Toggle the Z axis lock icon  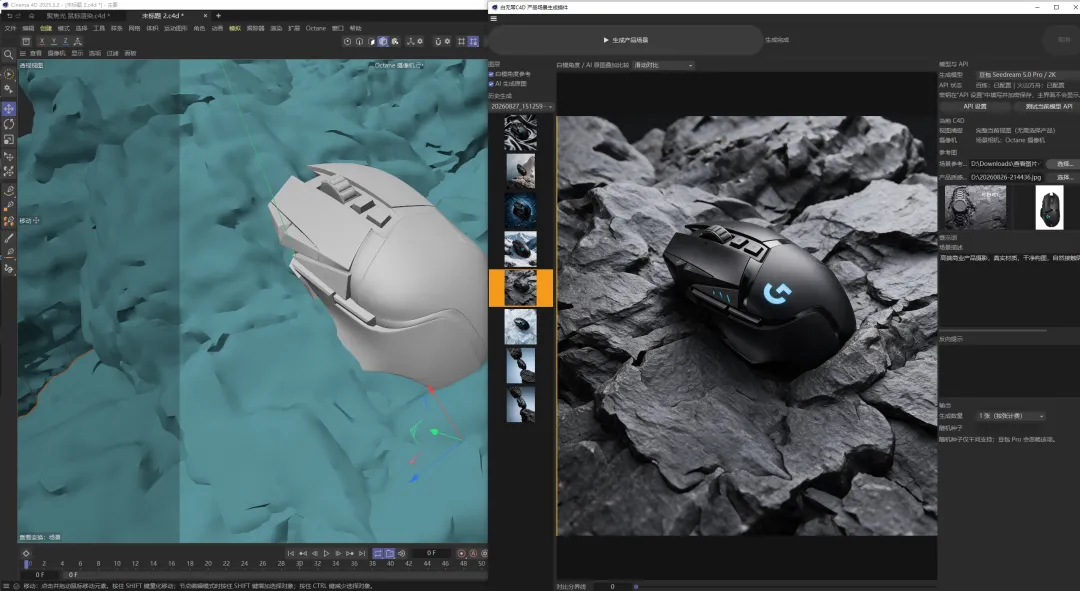(65, 41)
